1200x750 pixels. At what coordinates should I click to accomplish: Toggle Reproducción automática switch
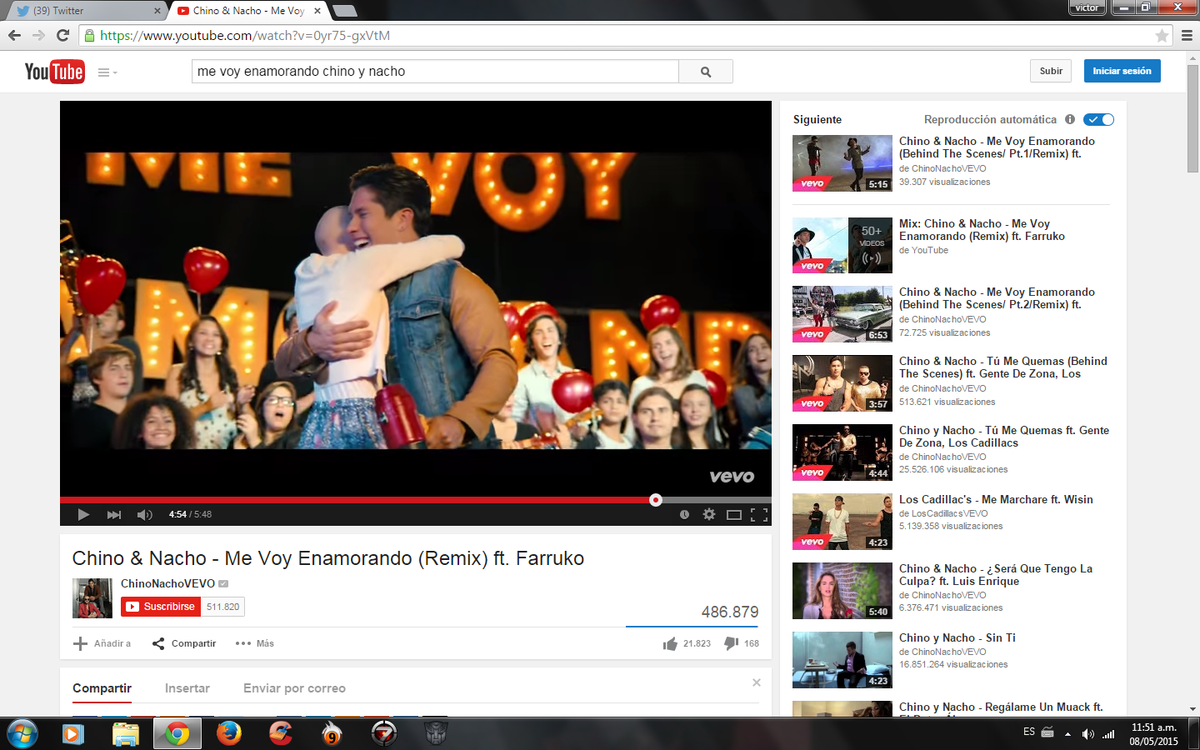point(1100,119)
